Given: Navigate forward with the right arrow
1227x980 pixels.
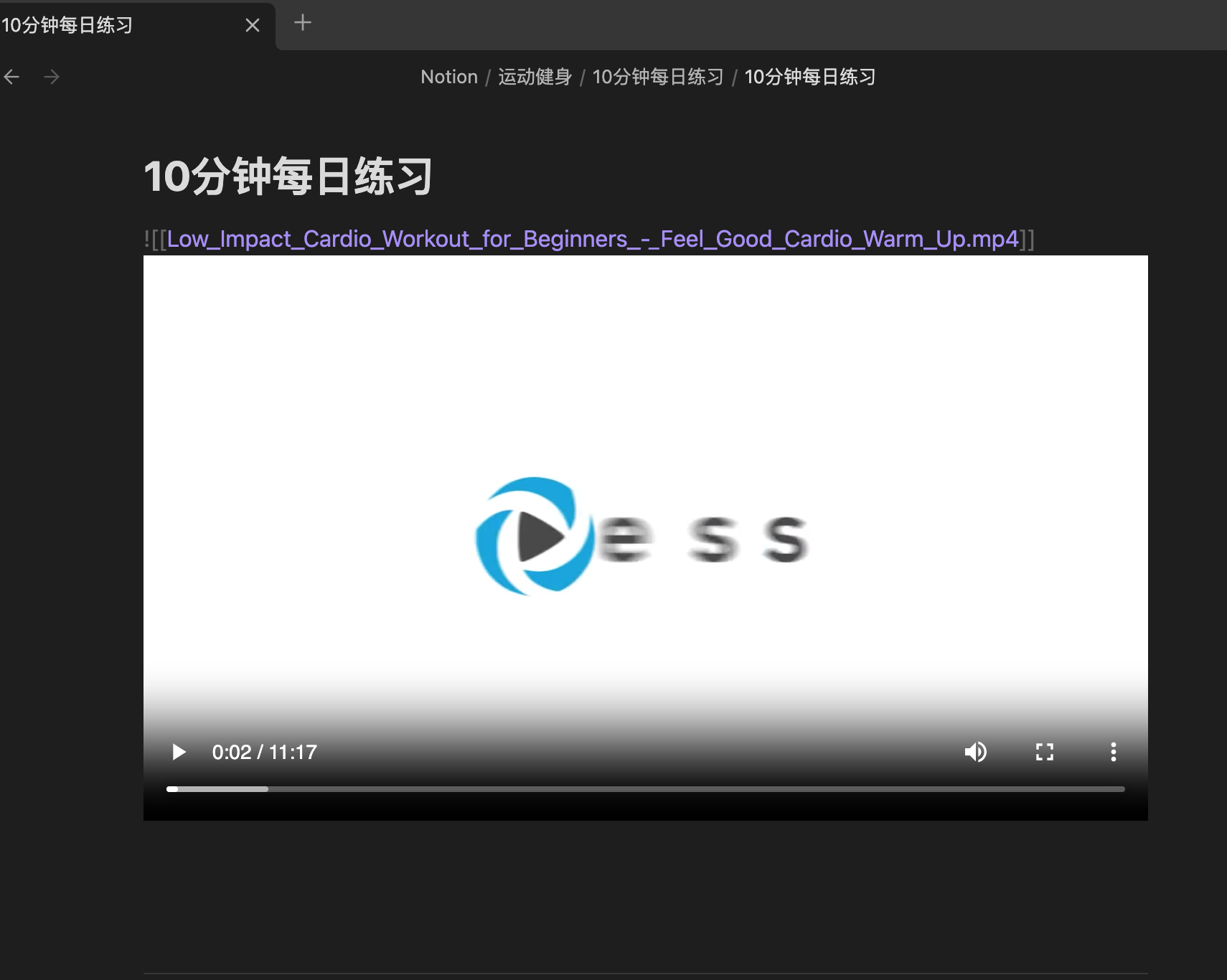Looking at the screenshot, I should (x=52, y=77).
